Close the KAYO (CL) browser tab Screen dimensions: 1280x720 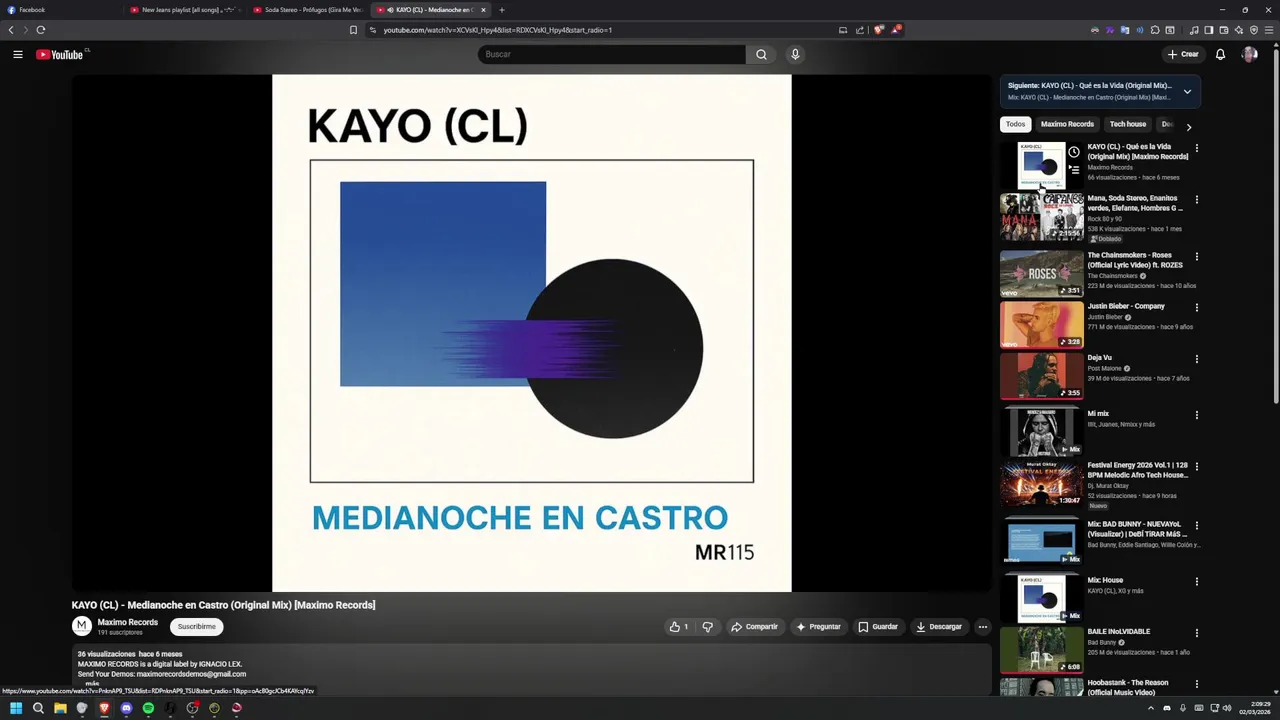tap(483, 10)
